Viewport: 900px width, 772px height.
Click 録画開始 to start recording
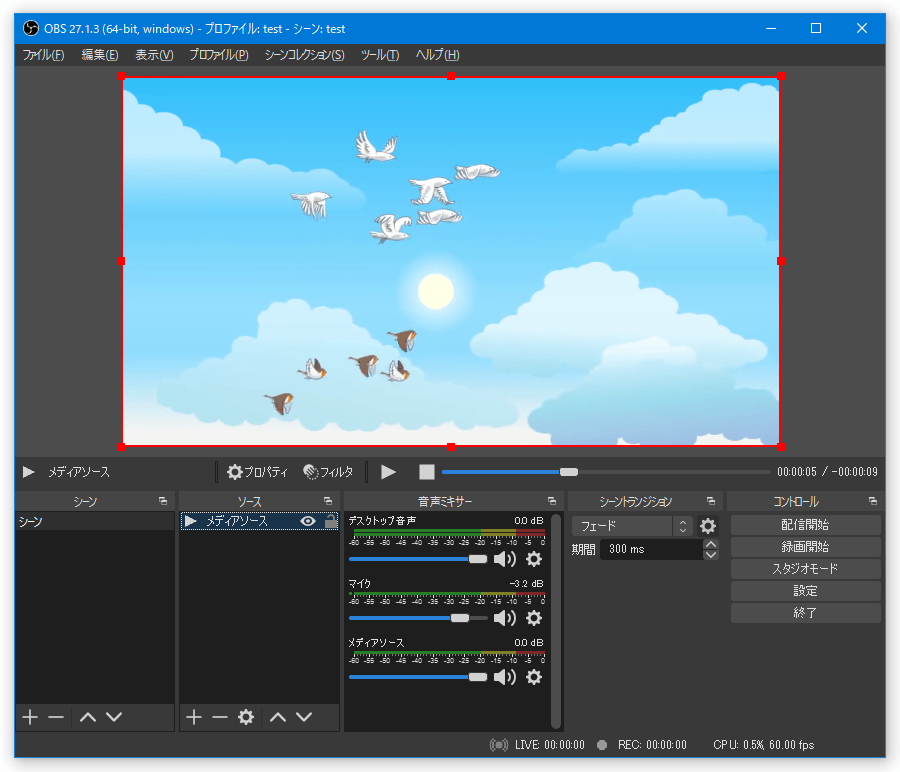[x=805, y=547]
